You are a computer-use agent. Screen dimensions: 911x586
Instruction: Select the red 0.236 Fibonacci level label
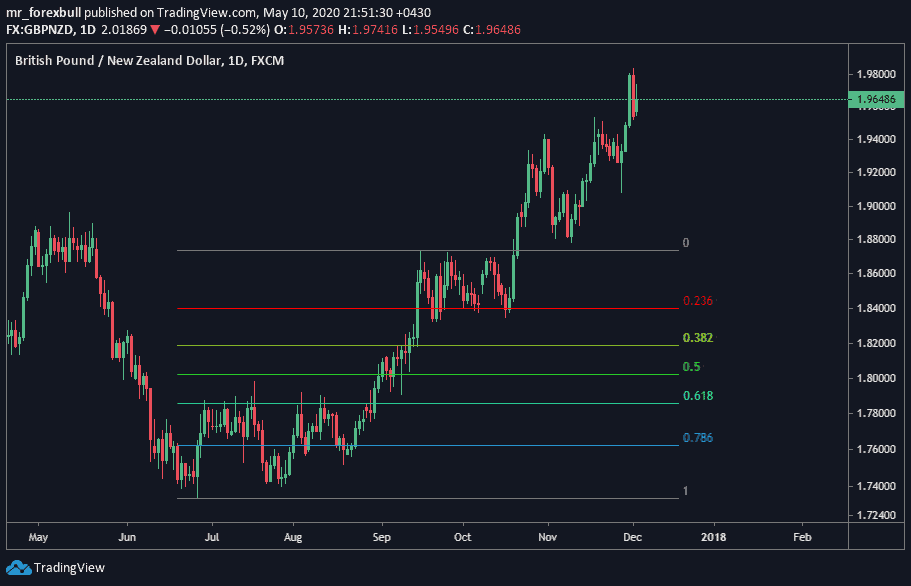697,300
